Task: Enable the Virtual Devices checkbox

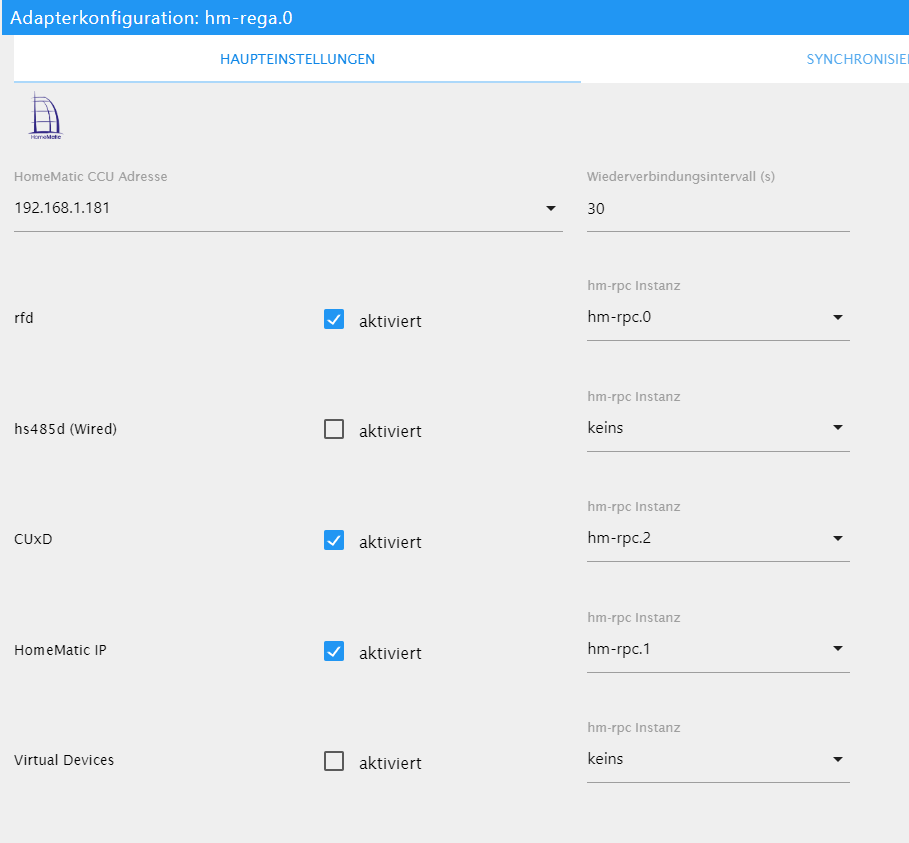Action: (x=334, y=762)
